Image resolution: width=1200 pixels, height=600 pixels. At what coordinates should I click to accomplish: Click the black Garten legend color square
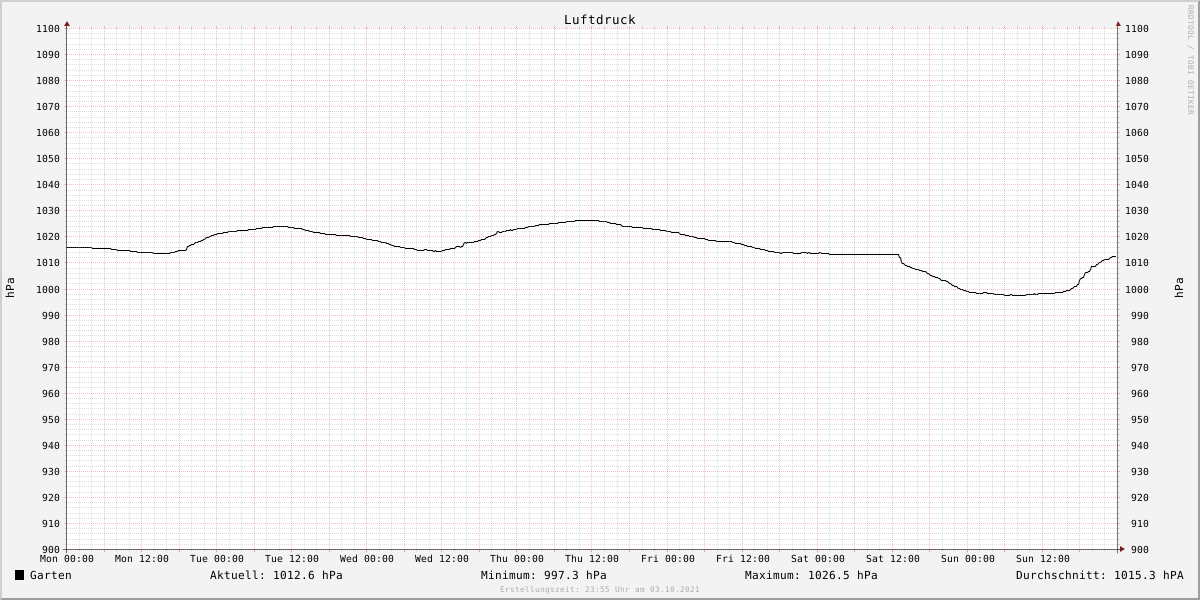point(19,575)
